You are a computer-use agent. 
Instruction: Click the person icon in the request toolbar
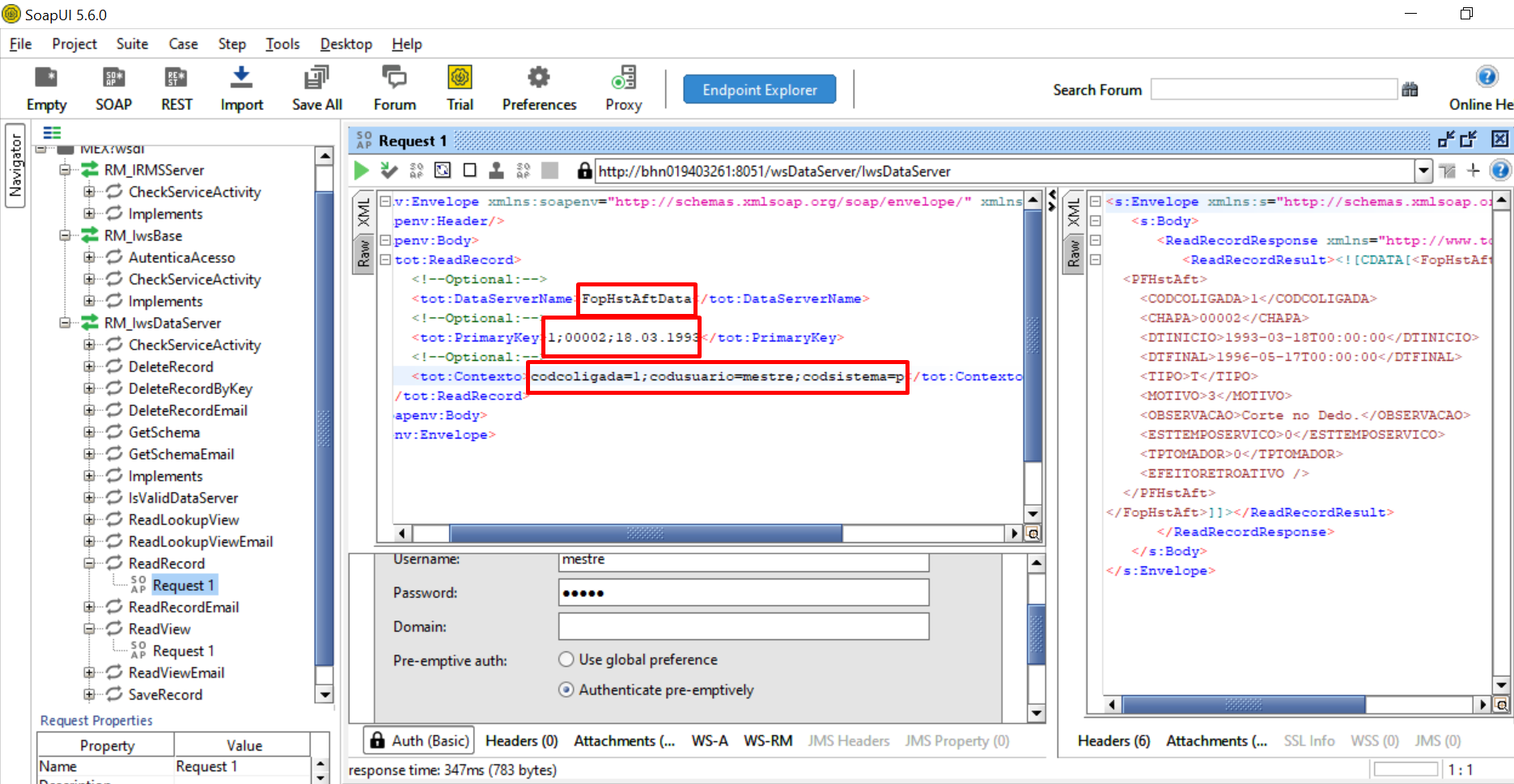497,170
